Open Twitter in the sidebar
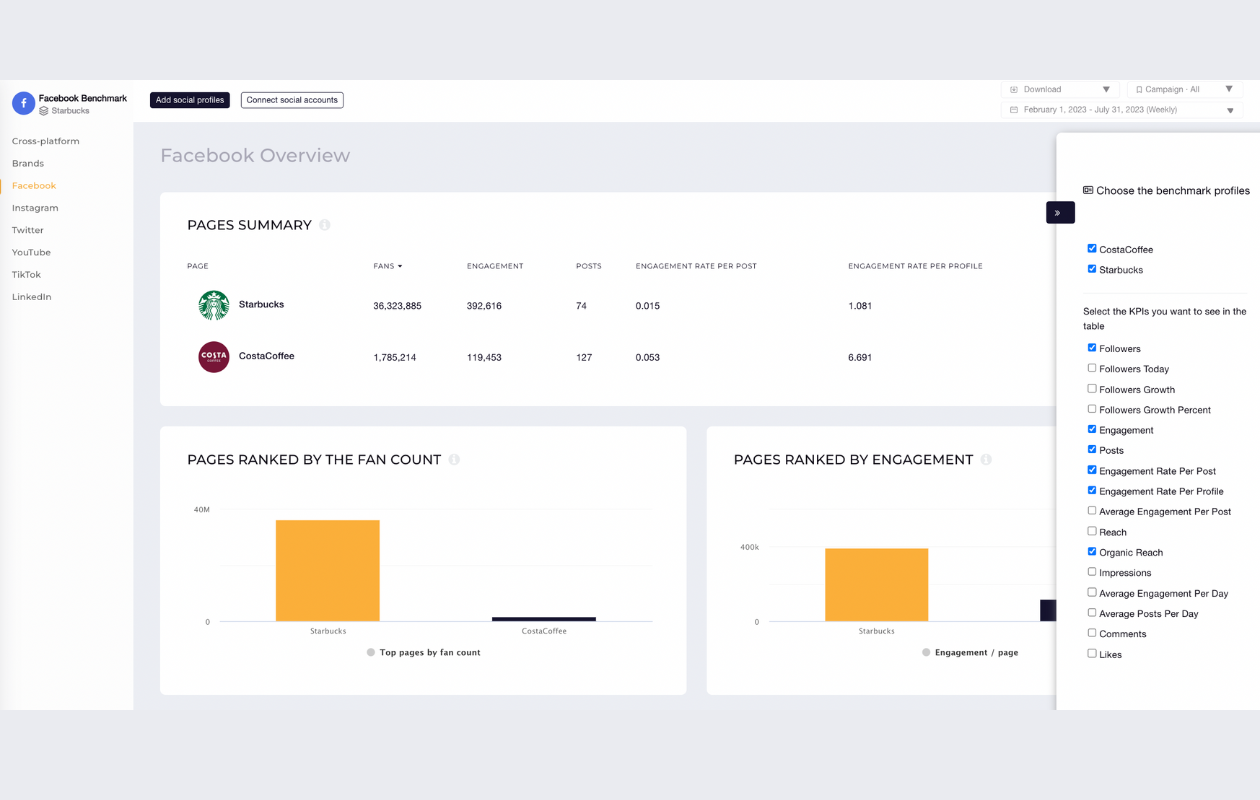The height and width of the screenshot is (800, 1260). coord(28,230)
